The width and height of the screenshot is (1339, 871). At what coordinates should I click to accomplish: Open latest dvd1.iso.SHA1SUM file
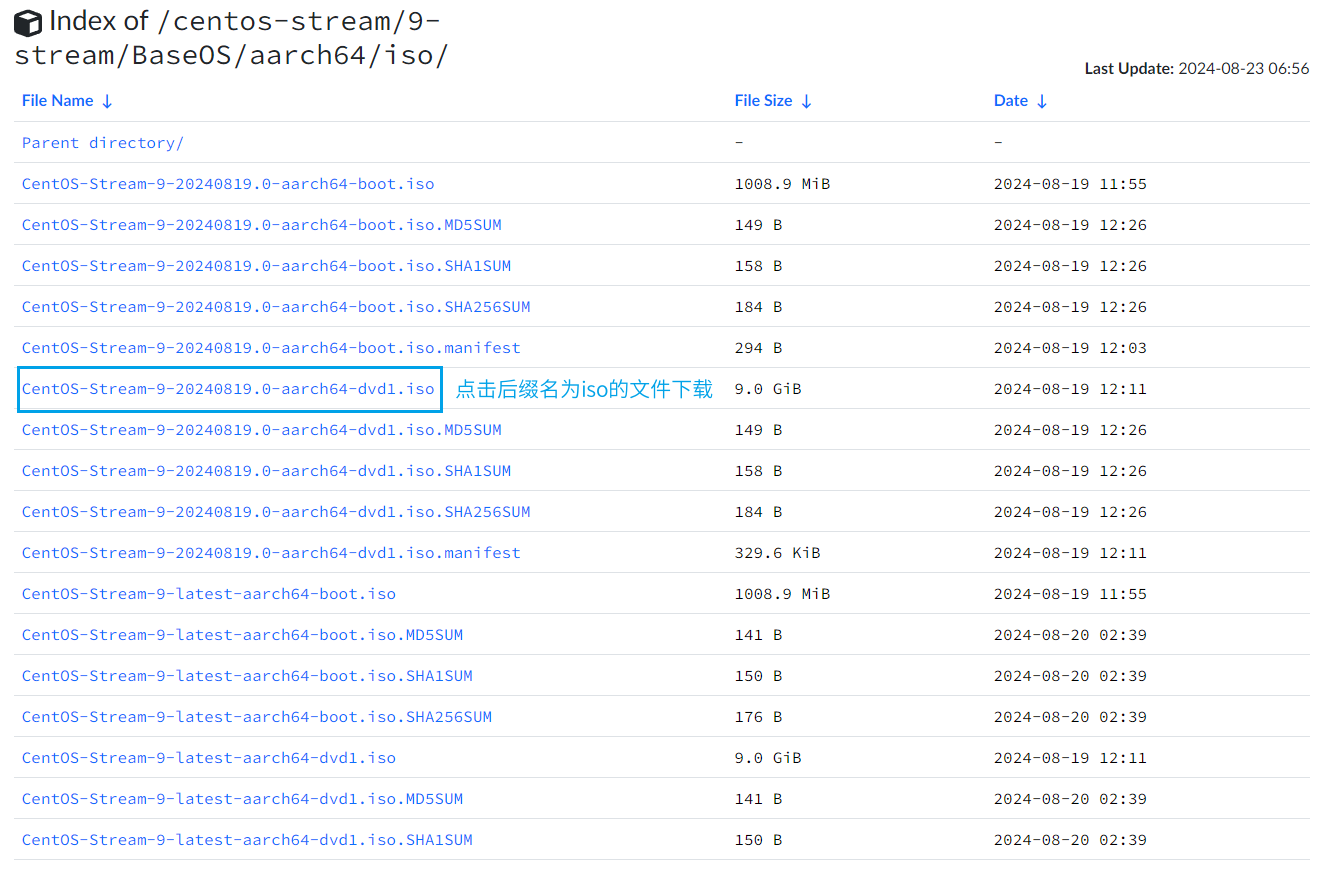point(247,840)
